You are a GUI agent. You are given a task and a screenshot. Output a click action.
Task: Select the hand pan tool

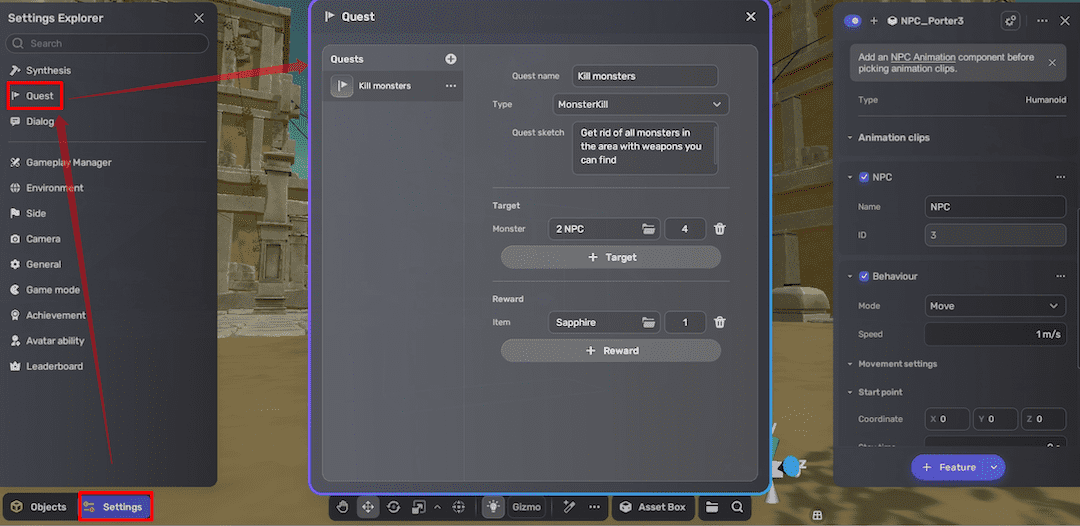click(342, 507)
